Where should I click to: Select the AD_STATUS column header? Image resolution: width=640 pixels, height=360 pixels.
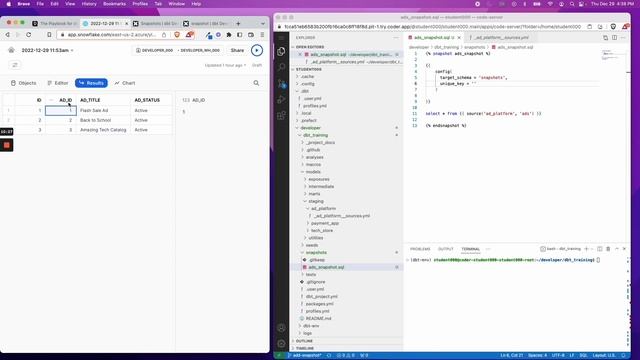[x=147, y=100]
